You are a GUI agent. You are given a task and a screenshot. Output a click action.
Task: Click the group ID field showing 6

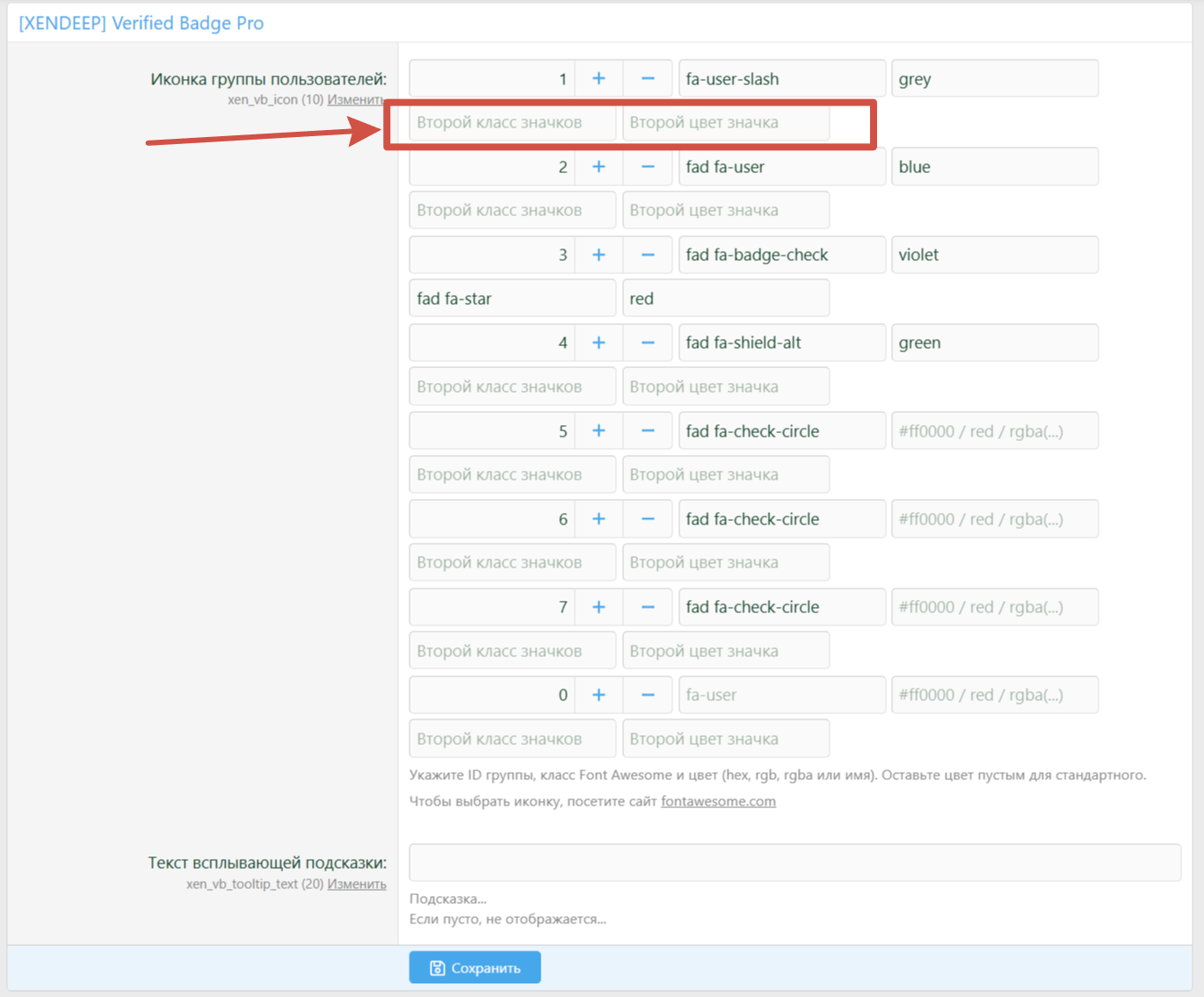point(492,519)
